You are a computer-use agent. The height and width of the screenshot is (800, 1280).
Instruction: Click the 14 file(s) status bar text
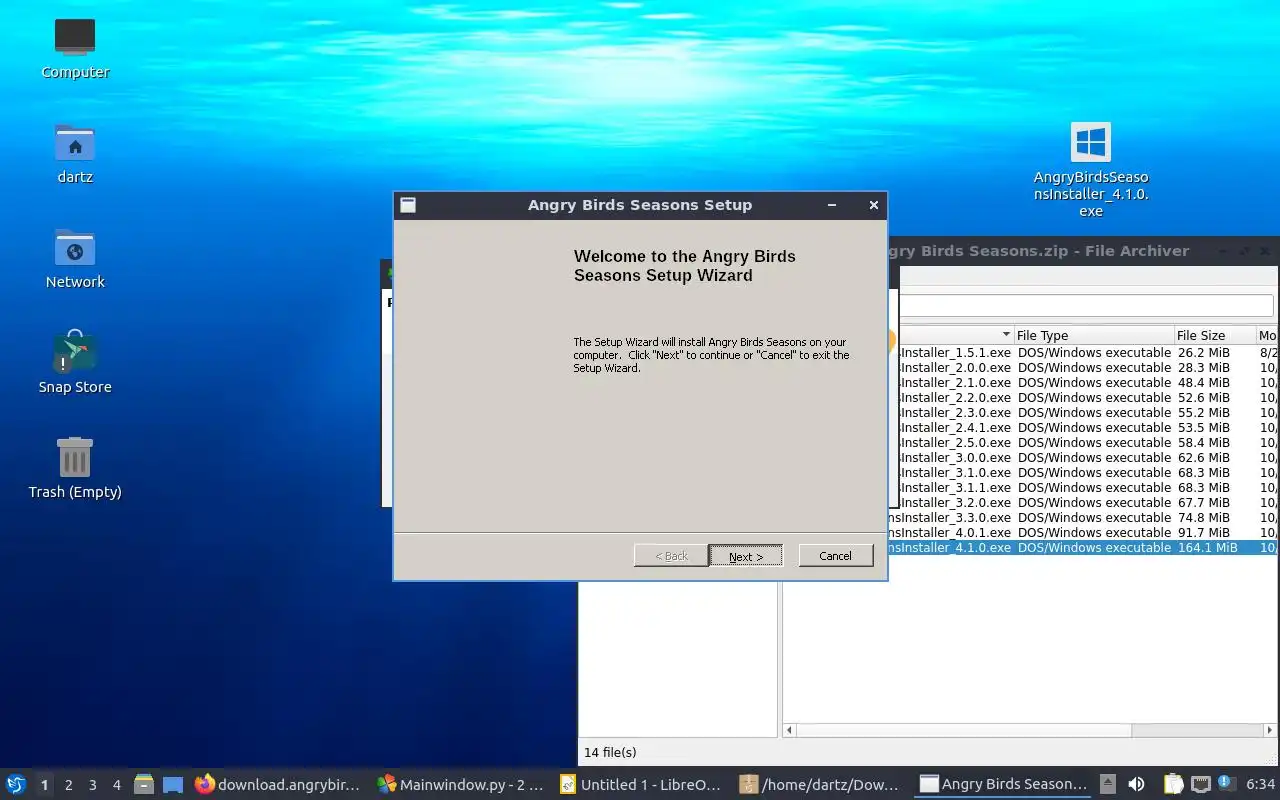coord(610,752)
